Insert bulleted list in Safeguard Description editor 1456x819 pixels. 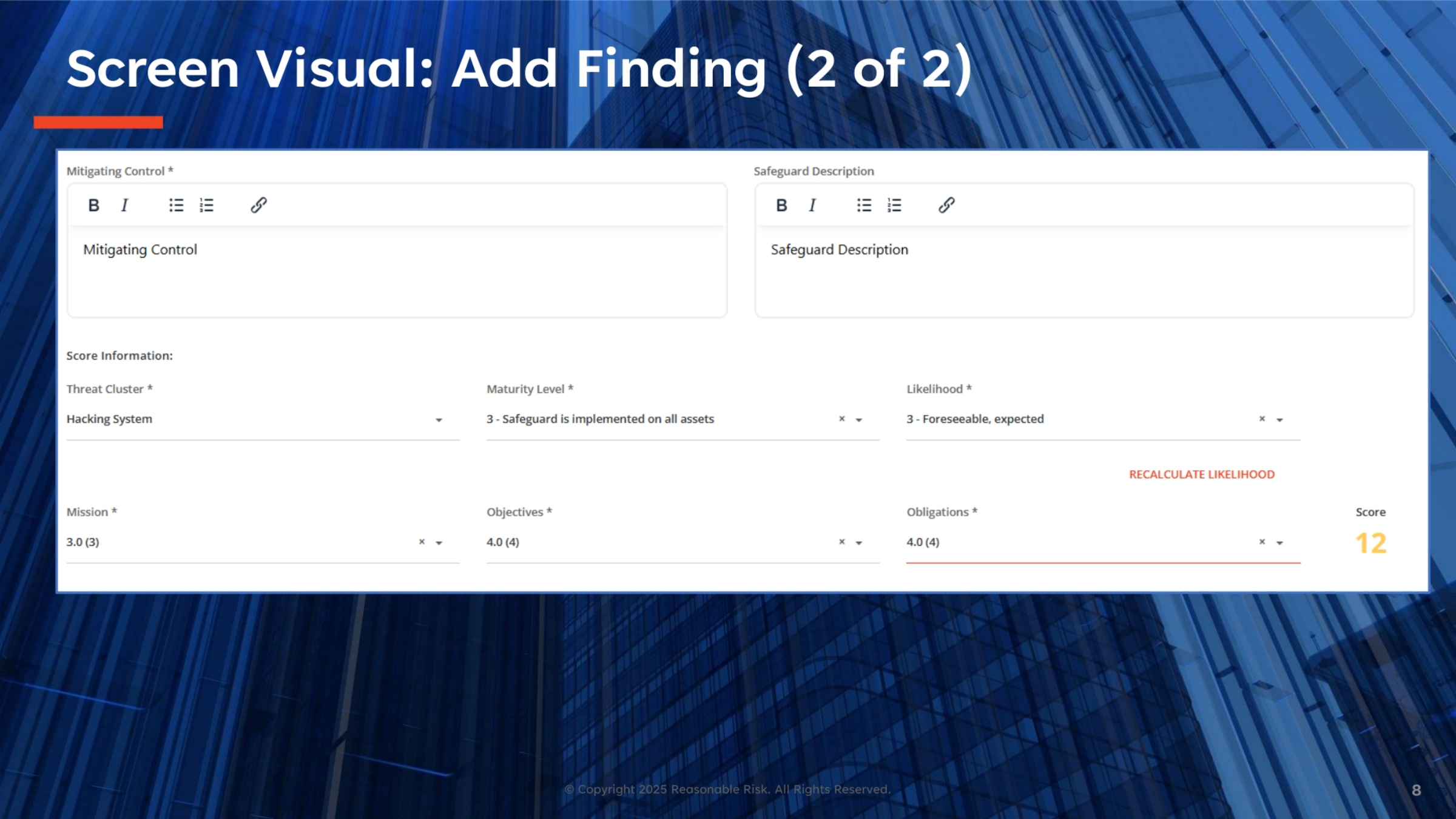tap(864, 205)
